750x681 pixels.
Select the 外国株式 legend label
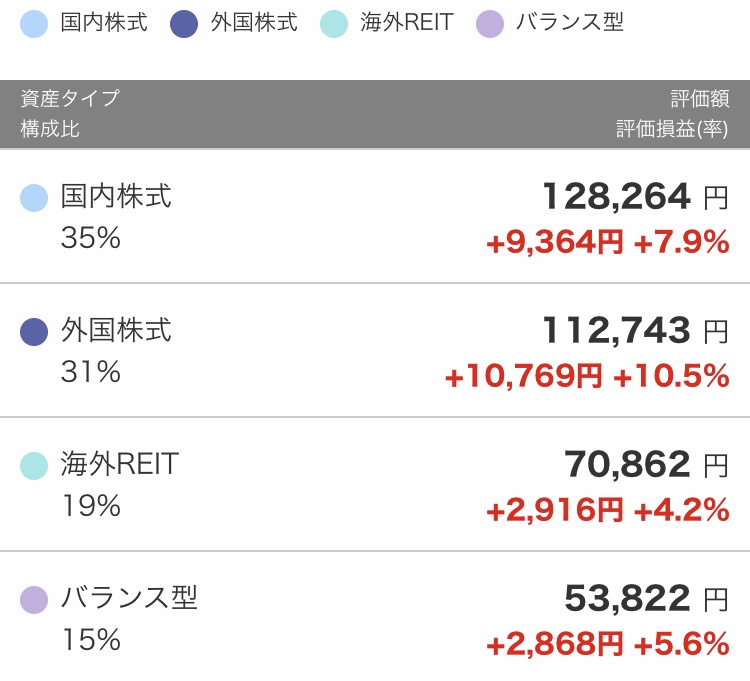pyautogui.click(x=254, y=22)
